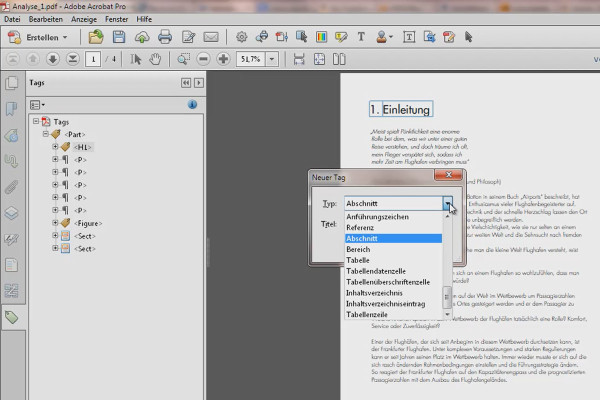Click the two-page view icon

[339, 59]
